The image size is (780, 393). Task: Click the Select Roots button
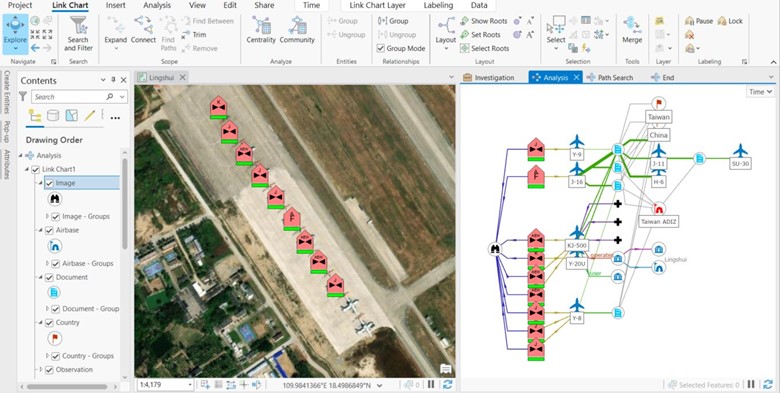484,48
